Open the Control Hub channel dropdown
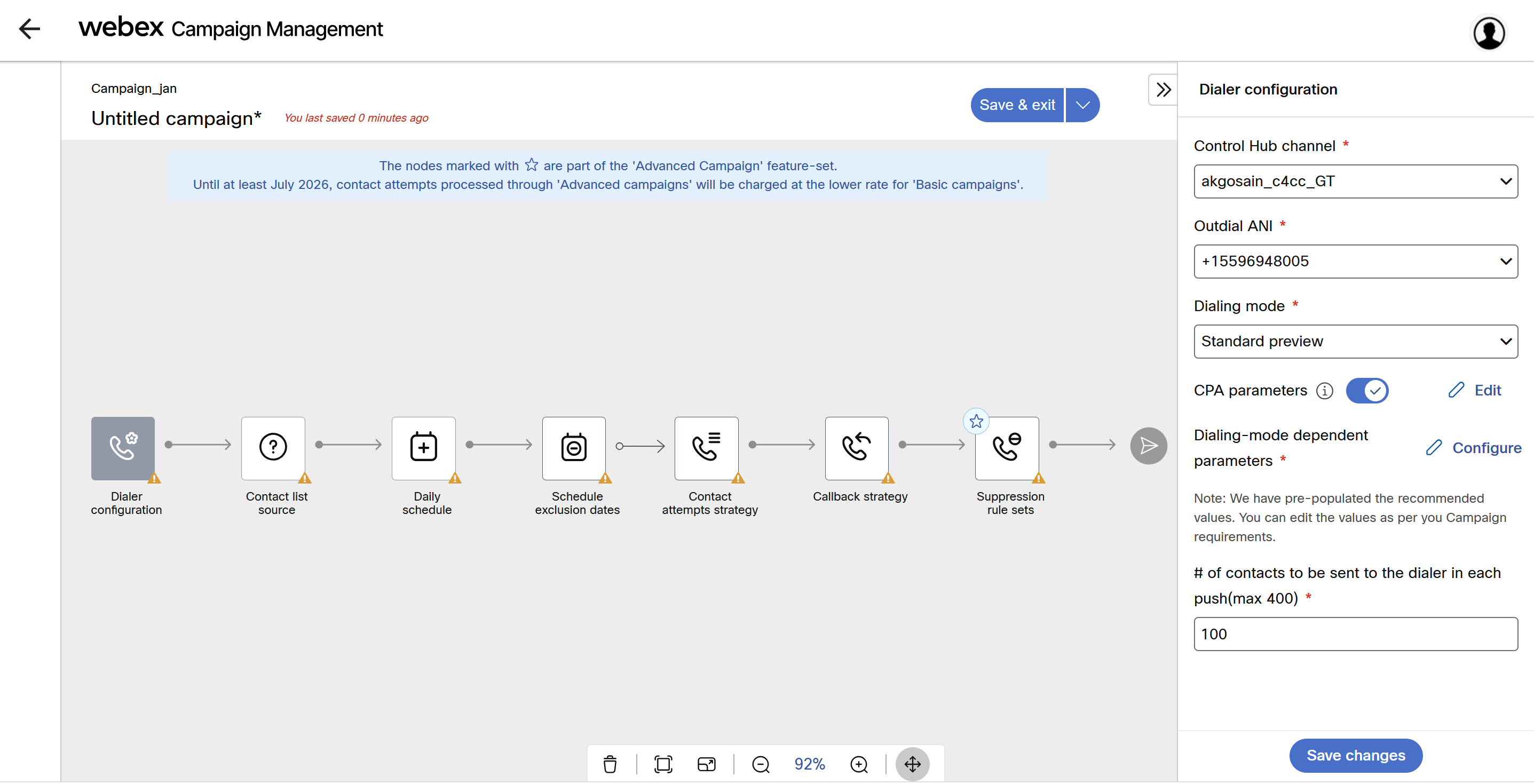Screen dimensions: 1534x784 [x=1355, y=181]
